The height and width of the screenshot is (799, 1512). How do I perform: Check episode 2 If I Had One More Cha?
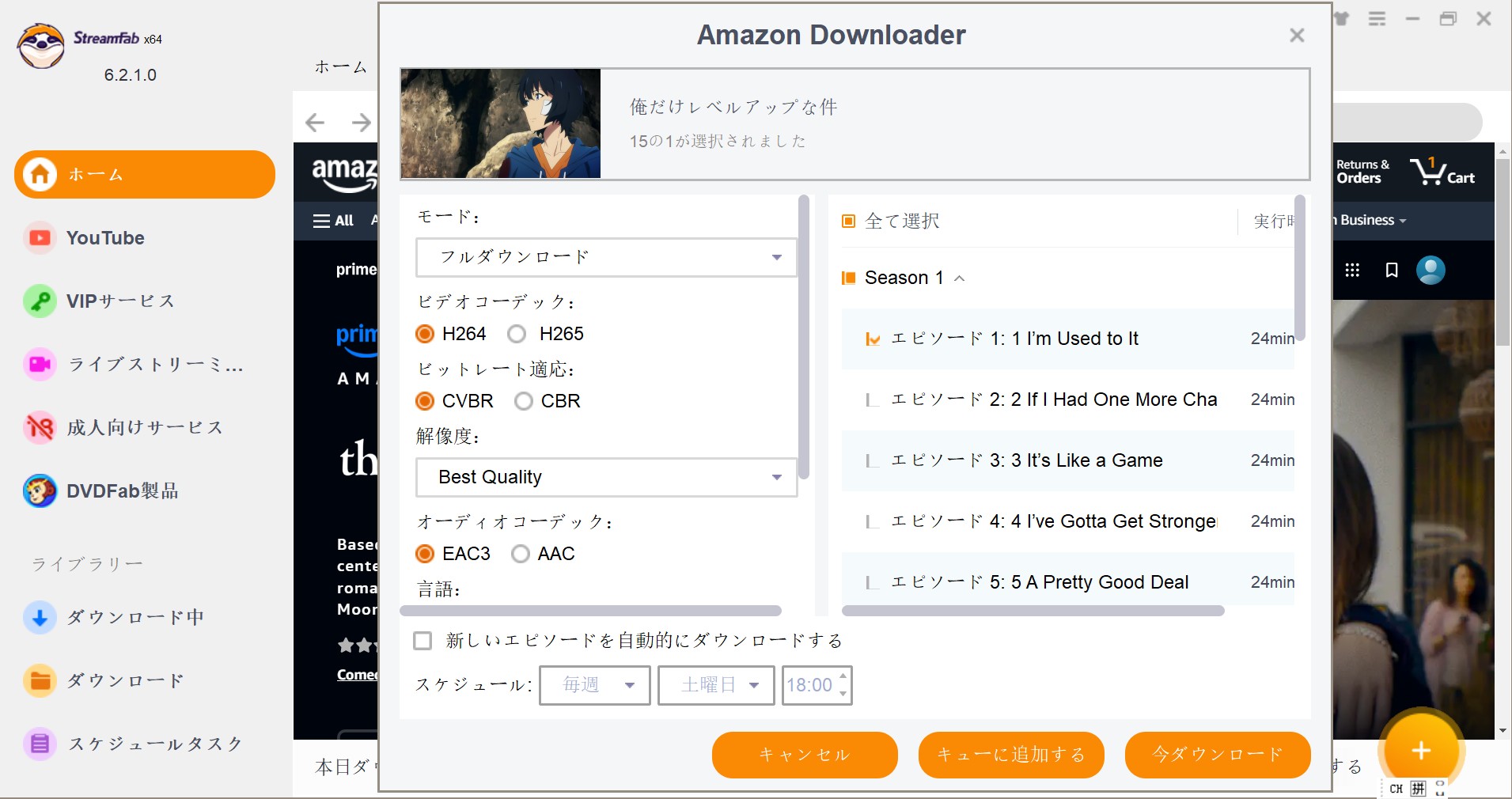873,400
